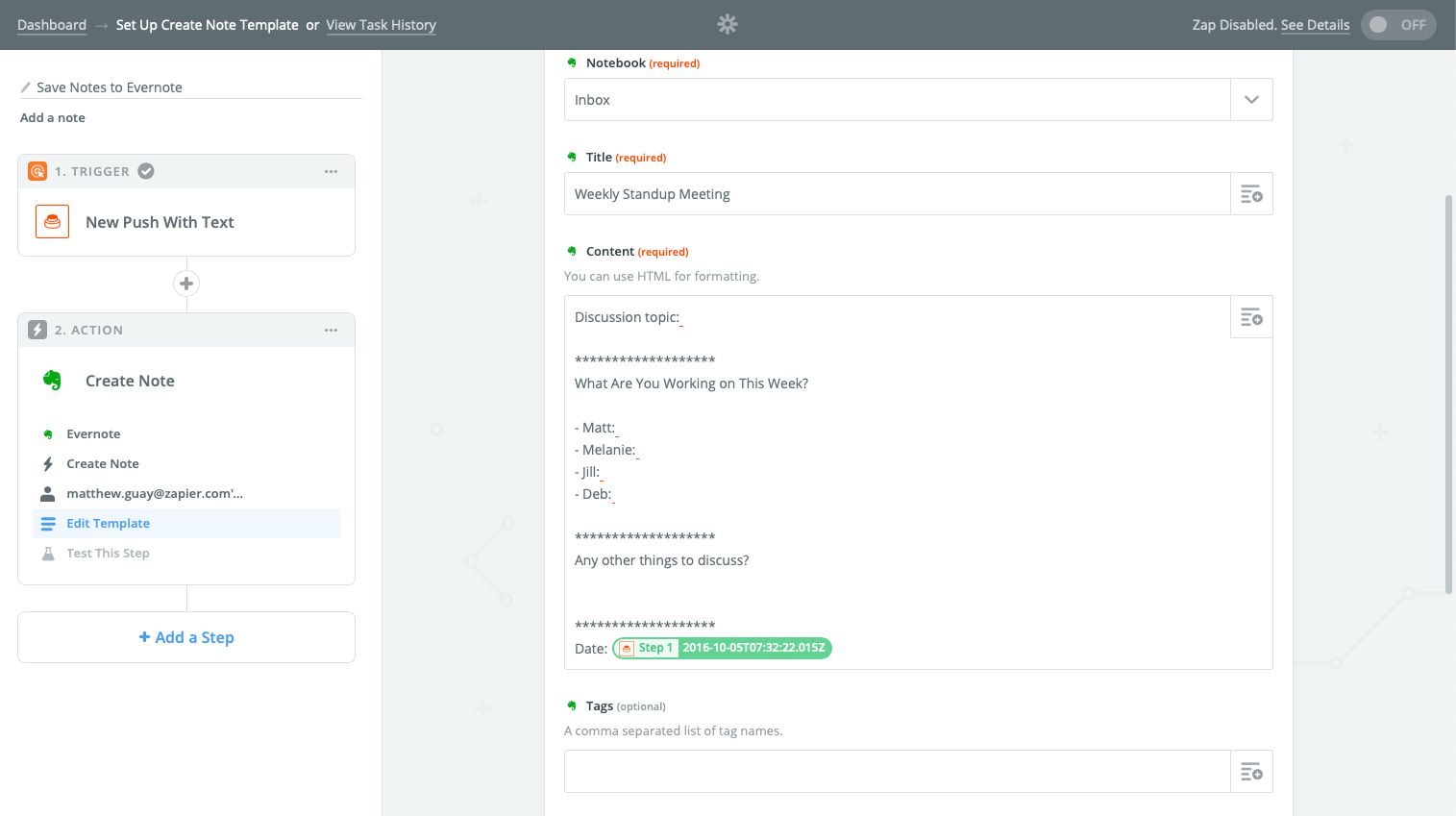Click the pencil icon to rename zap
This screenshot has width=1456, height=816.
(26, 87)
